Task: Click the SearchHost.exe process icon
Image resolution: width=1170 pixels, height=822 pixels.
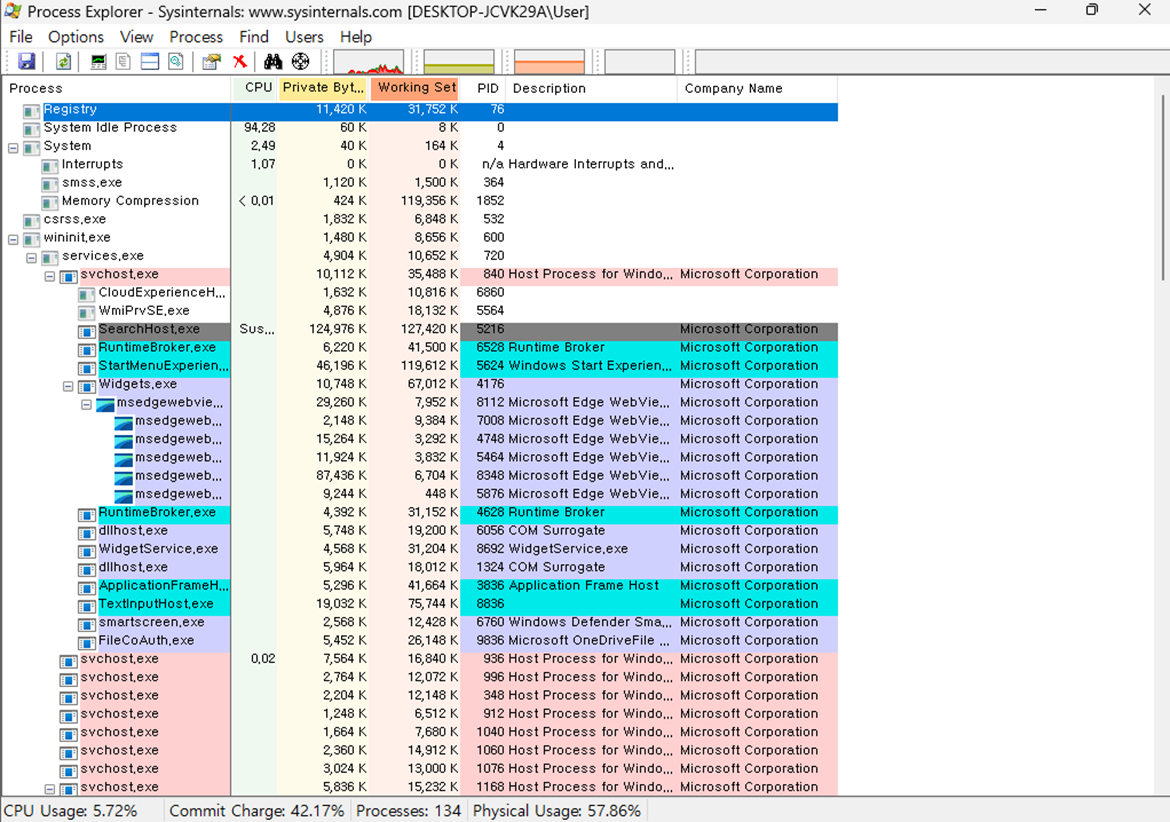Action: pos(87,330)
